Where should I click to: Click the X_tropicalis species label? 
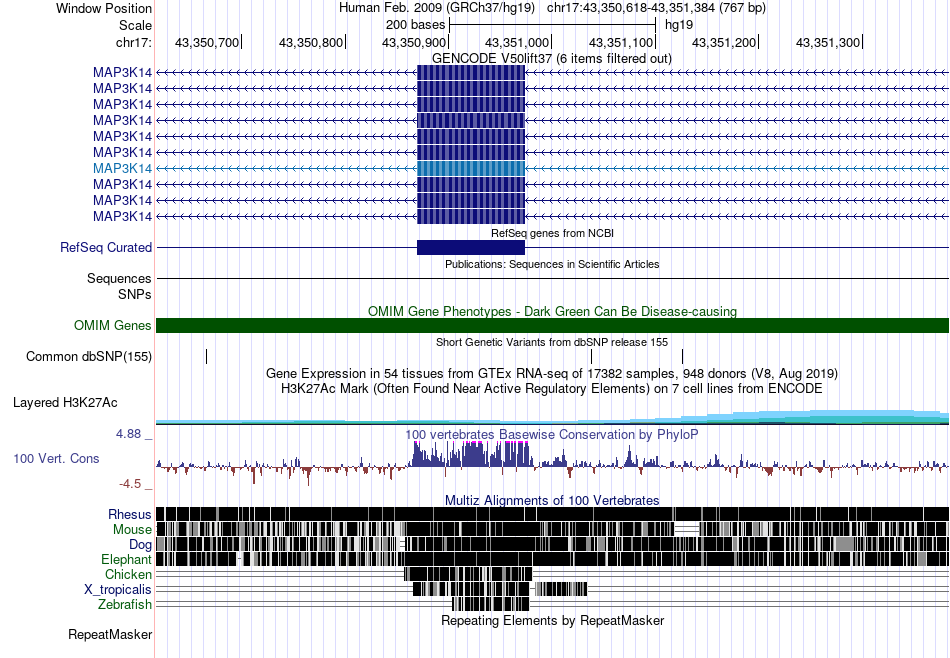[118, 590]
